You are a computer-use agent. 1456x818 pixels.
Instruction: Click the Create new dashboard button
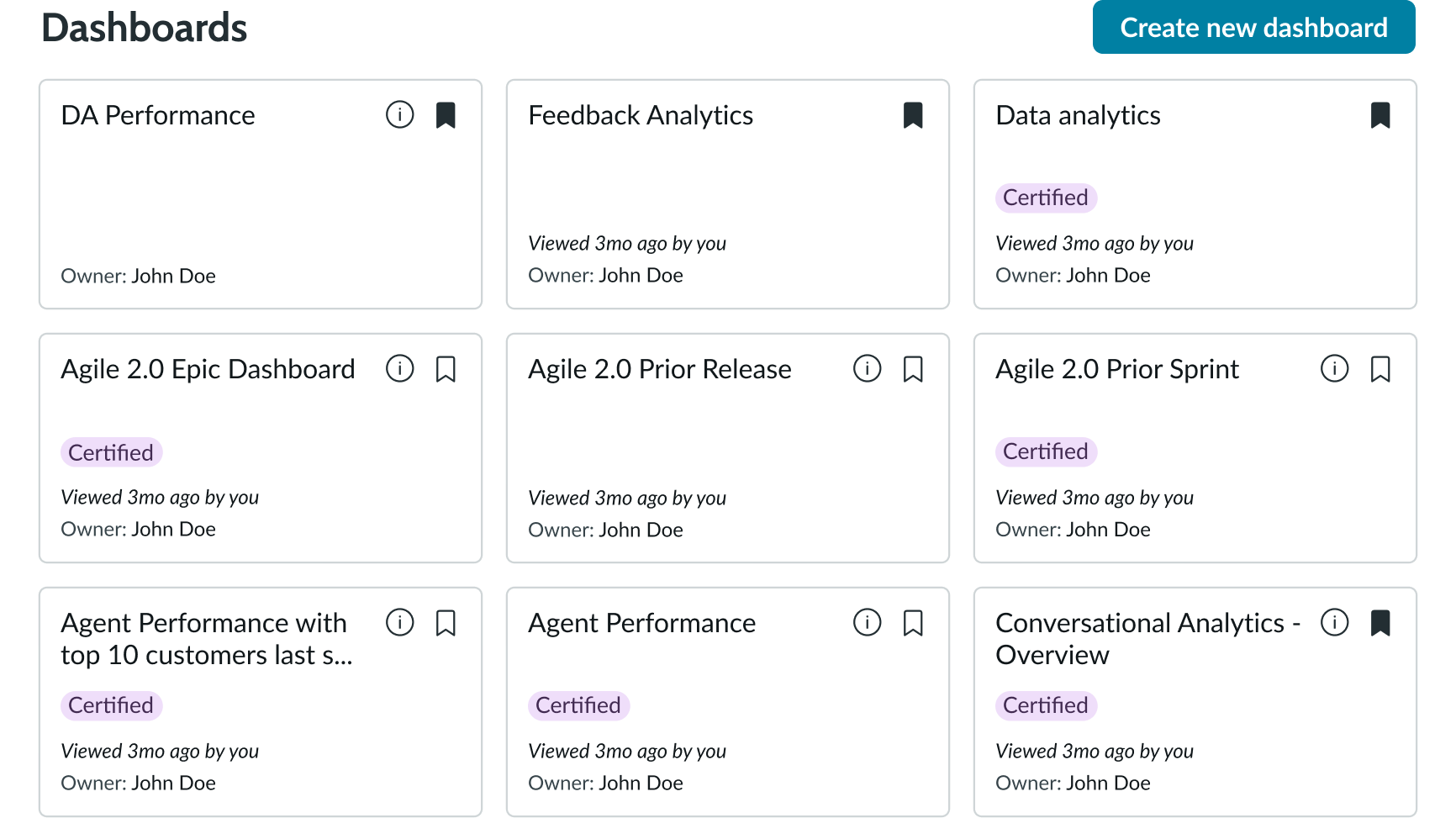pos(1253,27)
